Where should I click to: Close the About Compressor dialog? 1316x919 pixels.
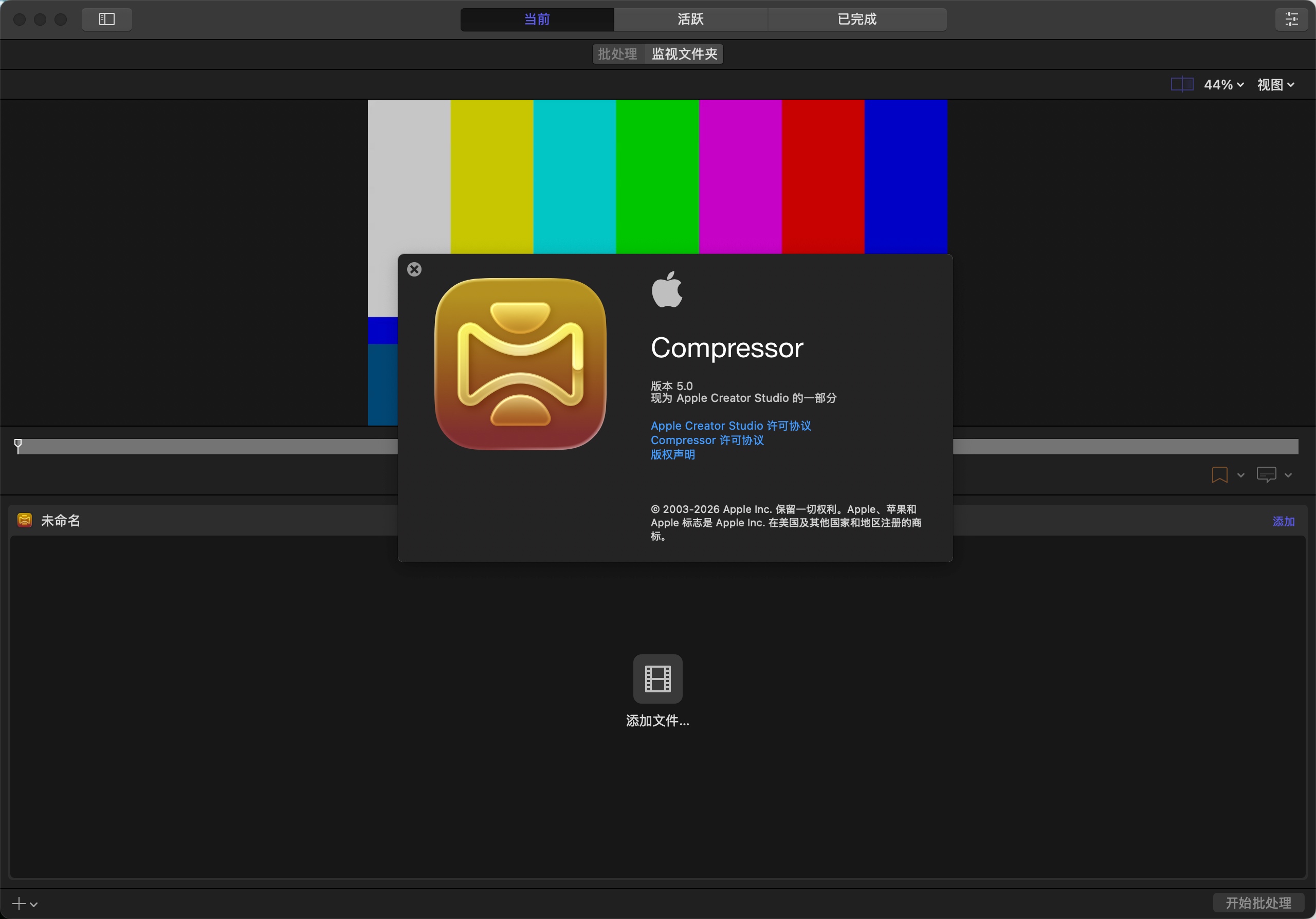pos(414,269)
